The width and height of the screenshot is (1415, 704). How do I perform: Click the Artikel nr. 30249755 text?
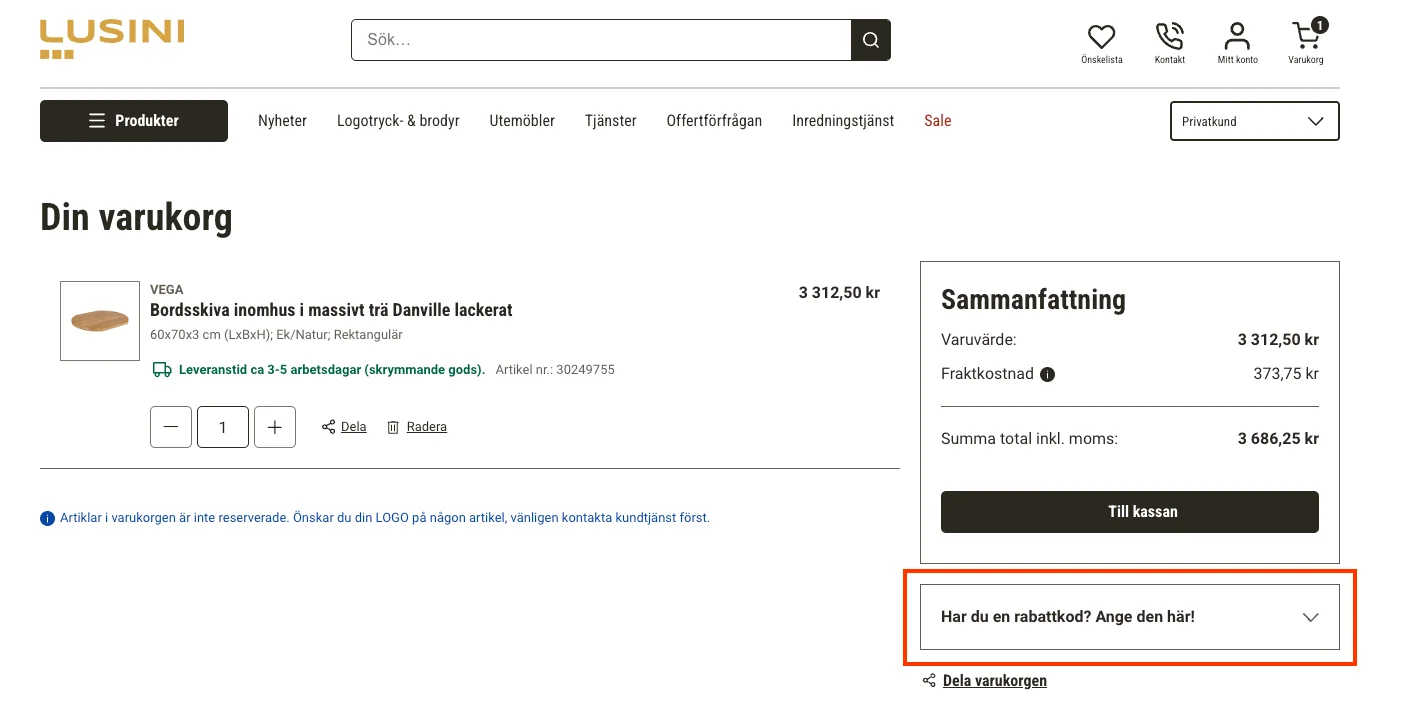point(555,370)
